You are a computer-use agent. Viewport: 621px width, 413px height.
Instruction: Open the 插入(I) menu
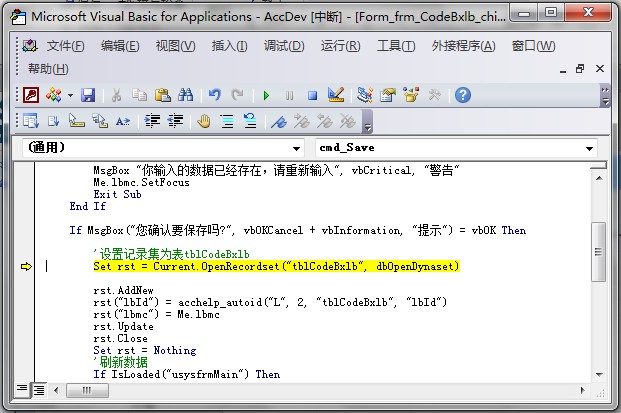click(x=229, y=46)
